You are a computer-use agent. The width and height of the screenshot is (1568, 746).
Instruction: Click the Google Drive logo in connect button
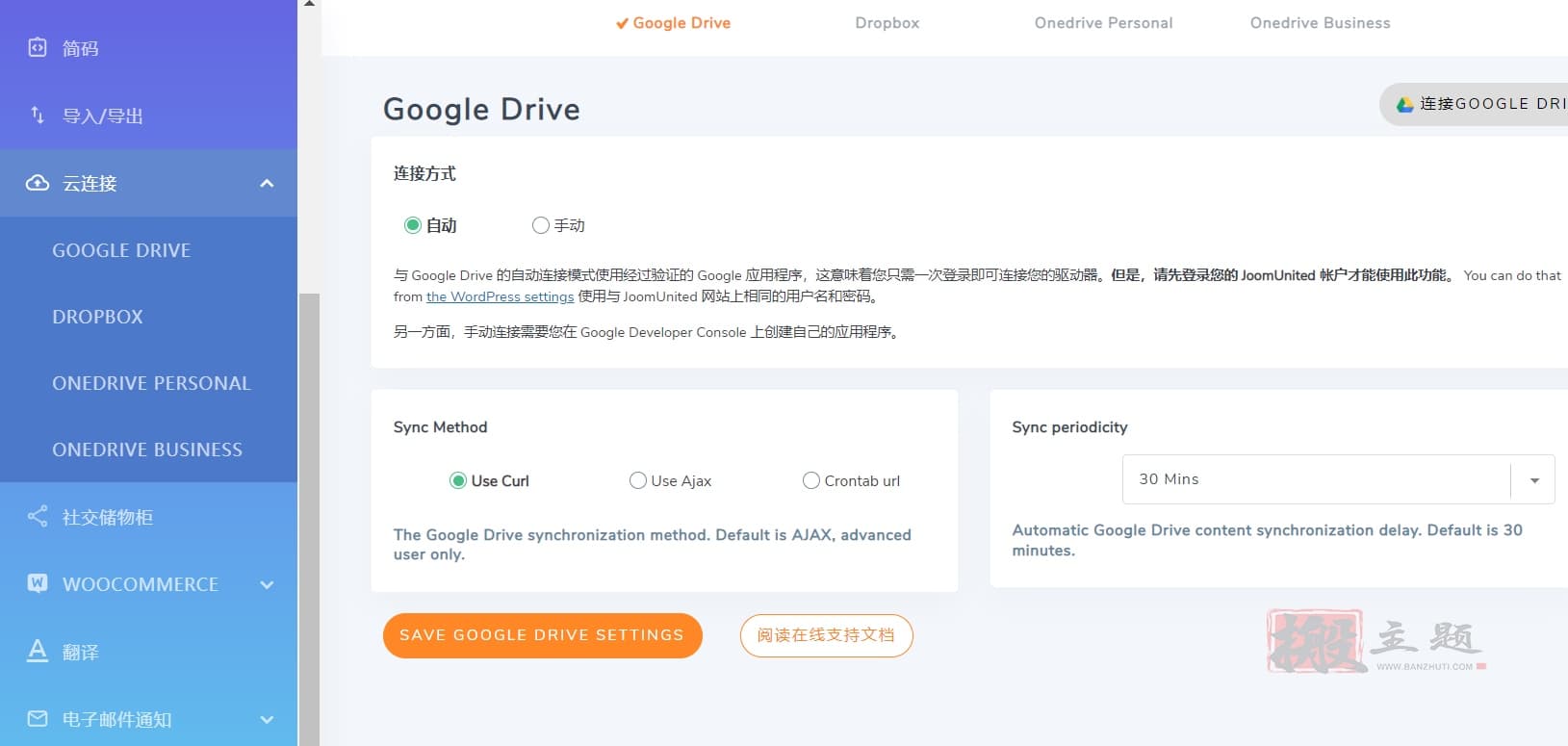click(x=1405, y=104)
